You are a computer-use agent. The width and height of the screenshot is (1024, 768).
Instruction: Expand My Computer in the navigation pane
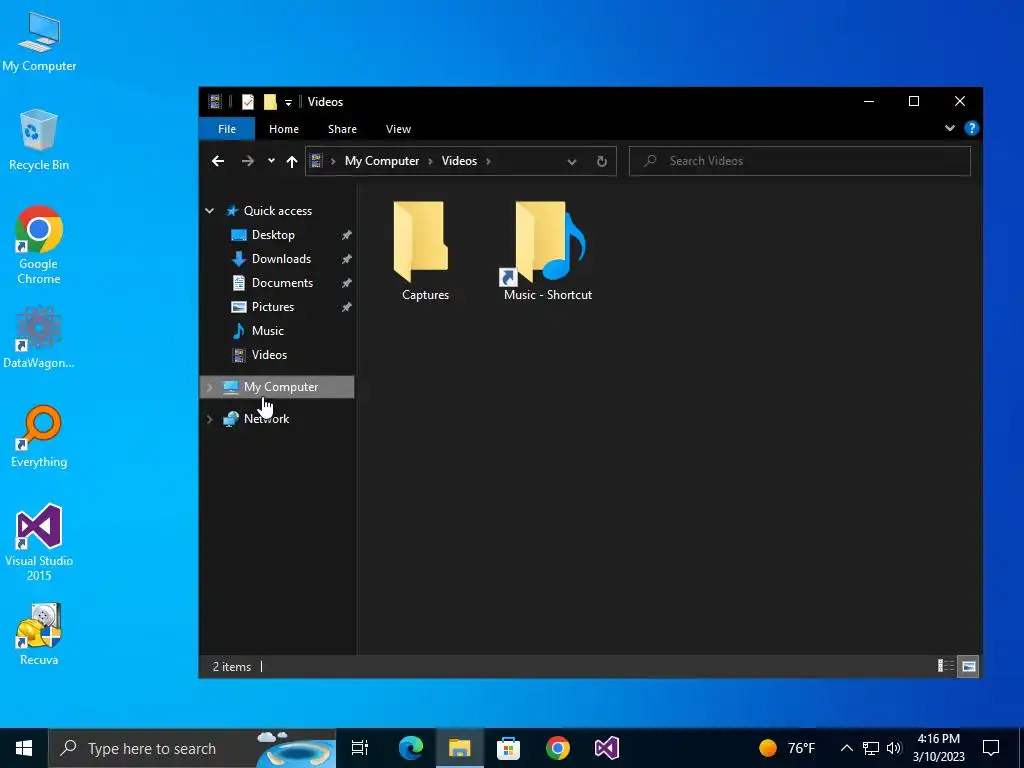pyautogui.click(x=210, y=387)
